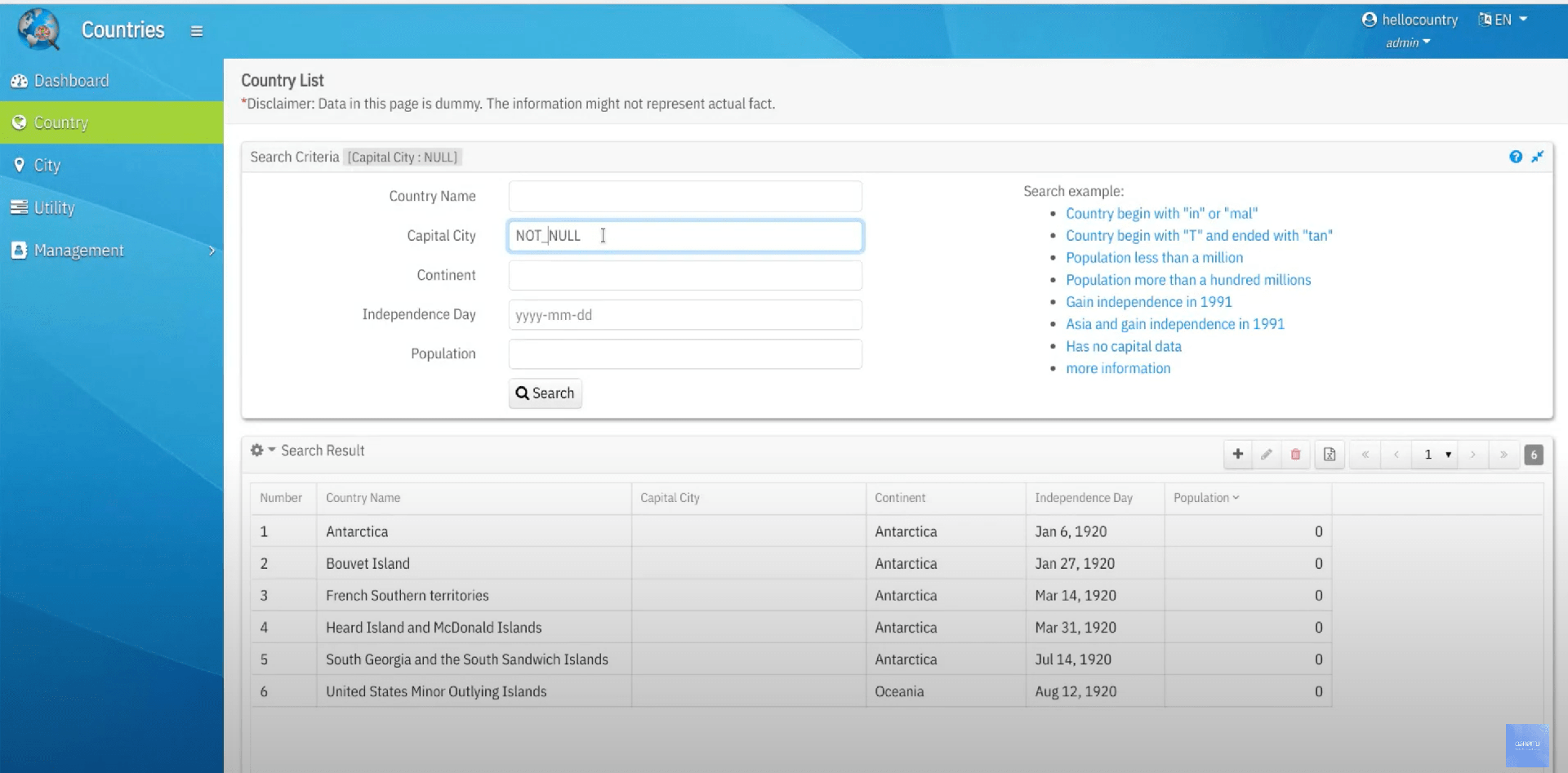Open example: Asia and gain independence in 1991
Screen dimensions: 1568x773
pos(1174,323)
